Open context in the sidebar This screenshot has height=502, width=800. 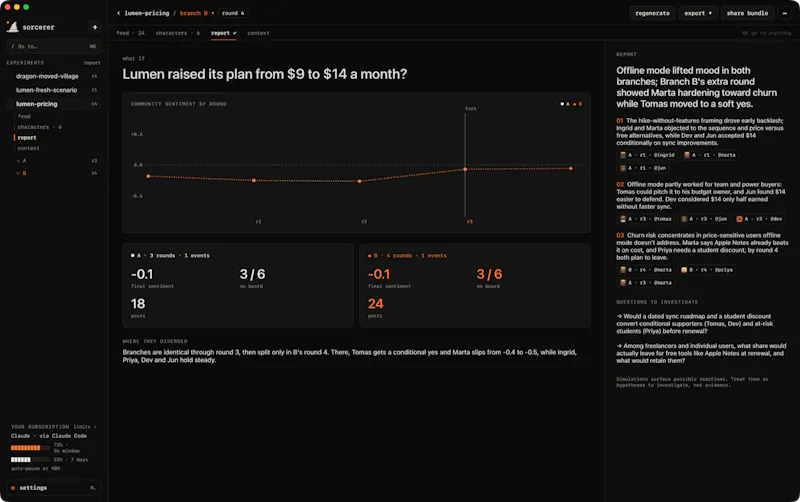pos(29,148)
